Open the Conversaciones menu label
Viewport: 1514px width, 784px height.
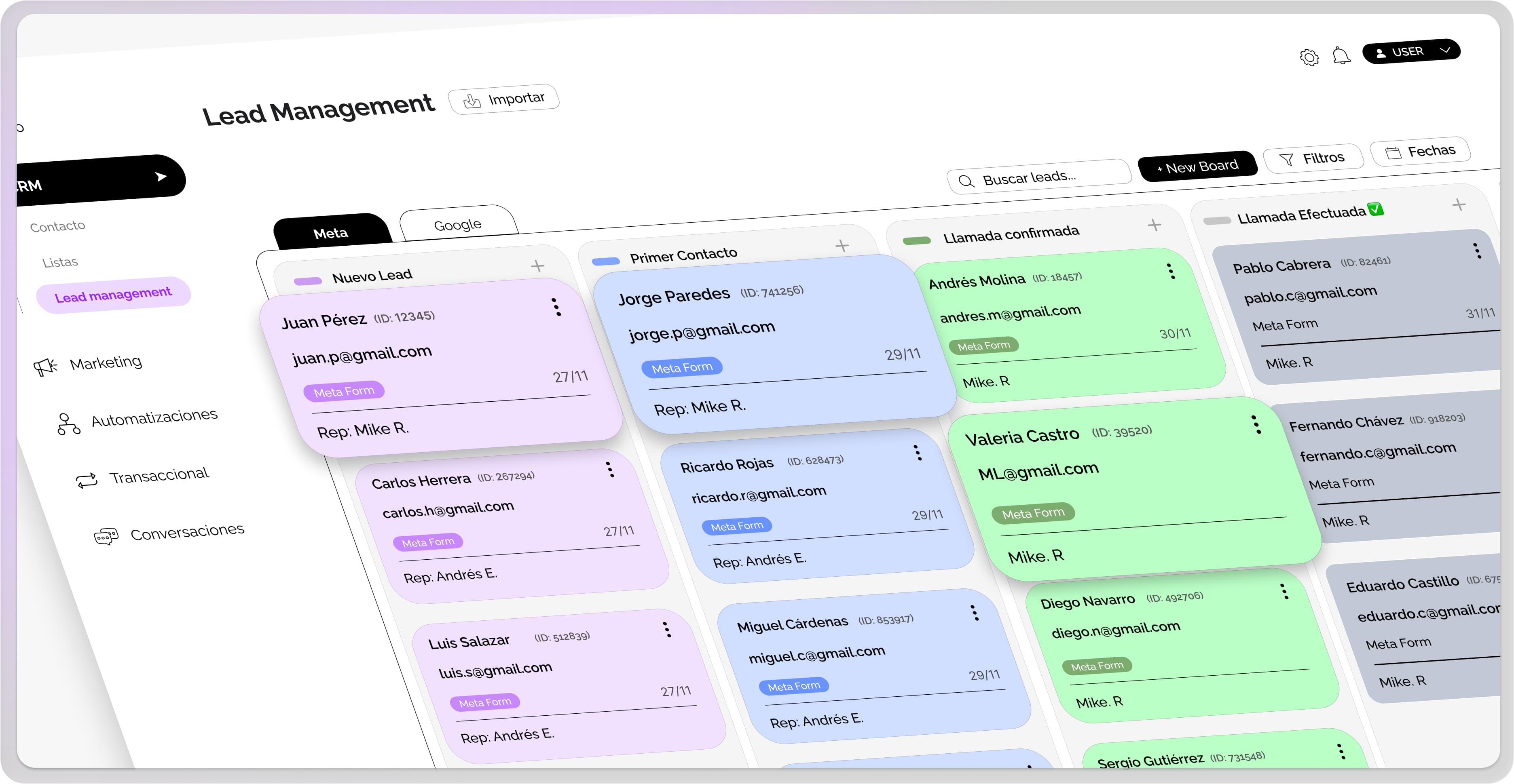(x=188, y=532)
